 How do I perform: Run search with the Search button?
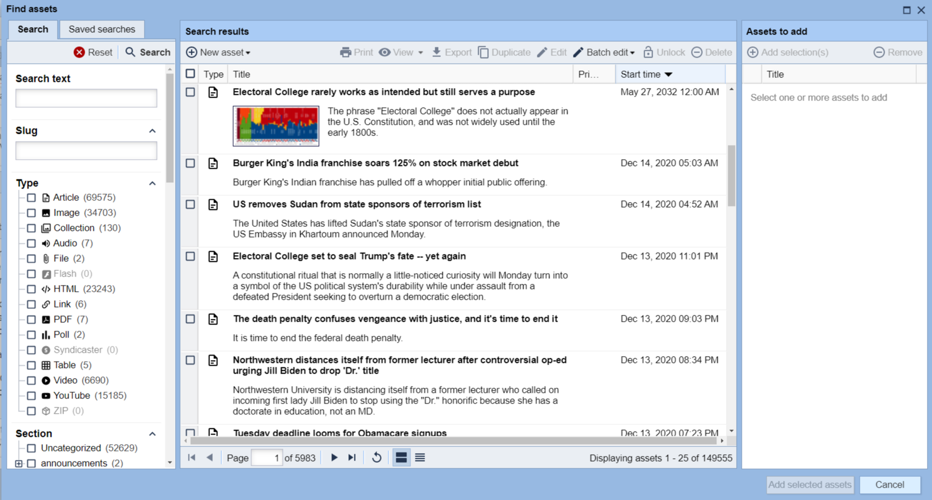[147, 52]
